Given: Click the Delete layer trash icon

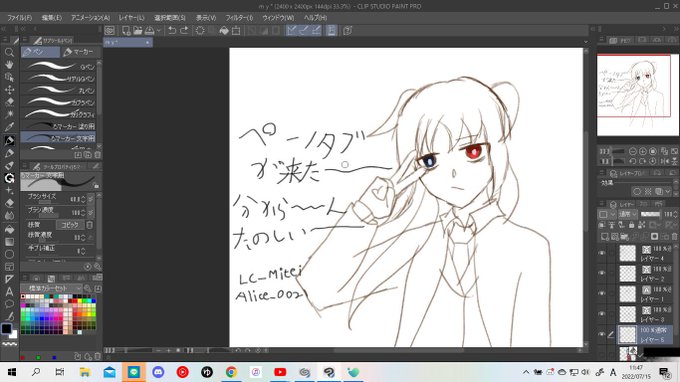Looking at the screenshot, I should (x=674, y=236).
